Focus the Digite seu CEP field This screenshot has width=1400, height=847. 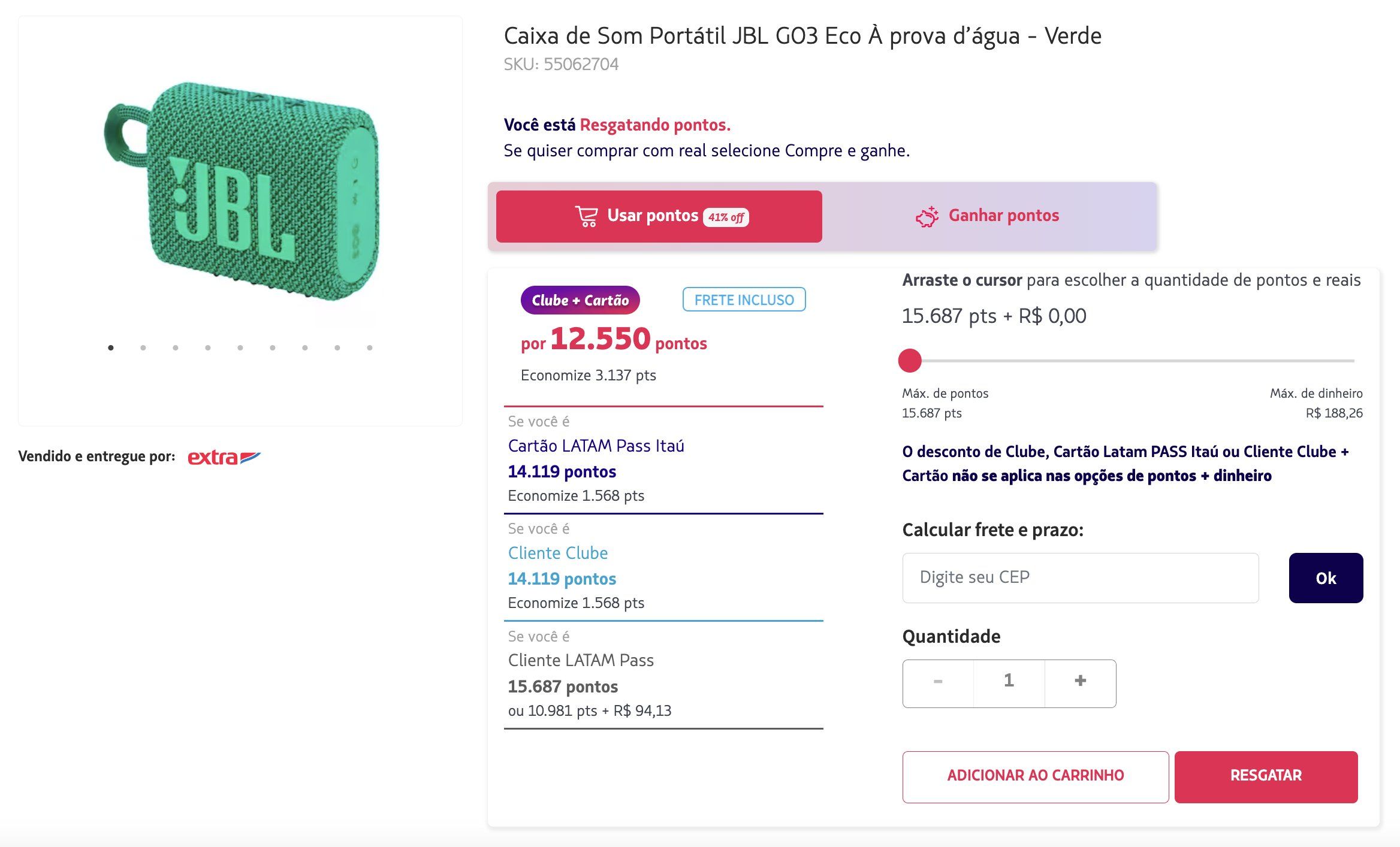(1081, 578)
